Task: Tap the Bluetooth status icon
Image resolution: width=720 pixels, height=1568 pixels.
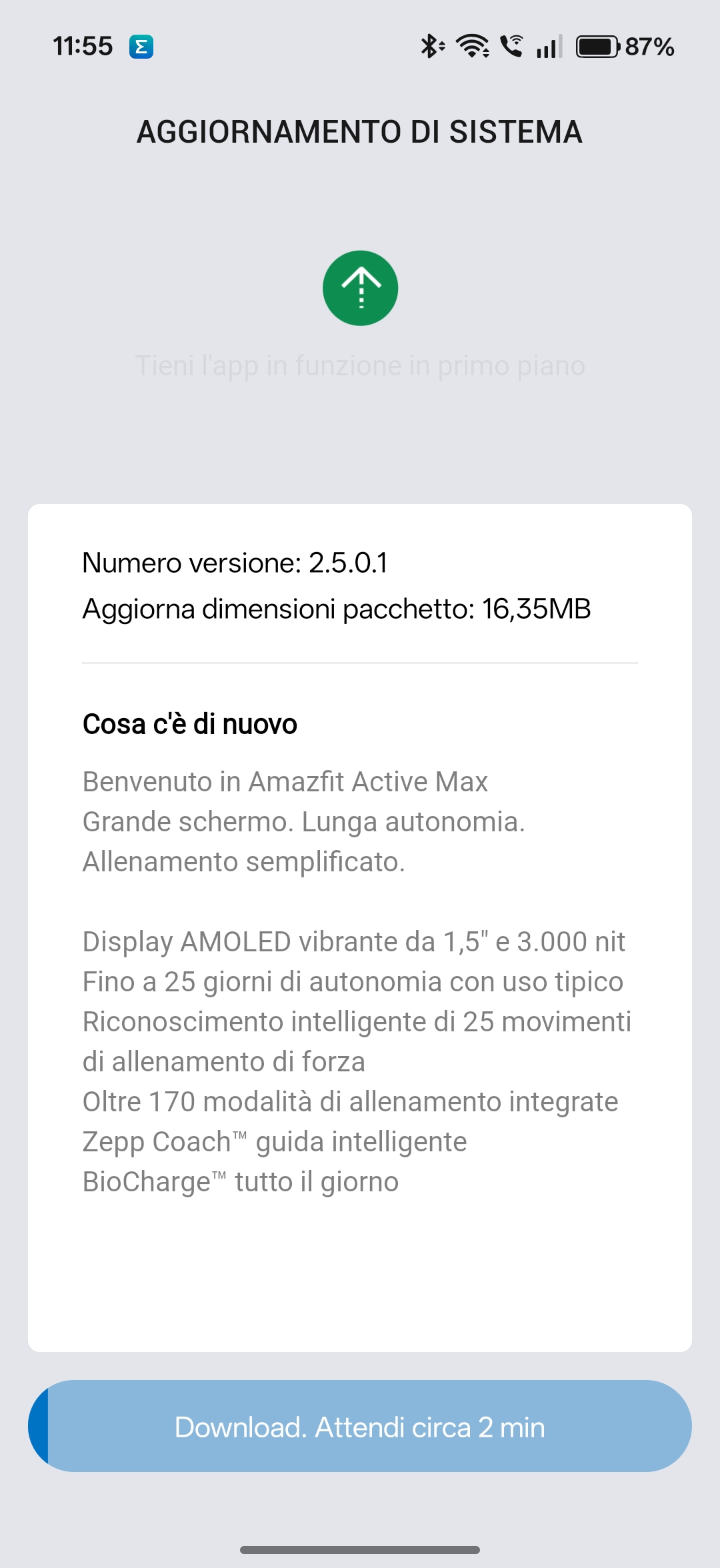Action: (431, 47)
